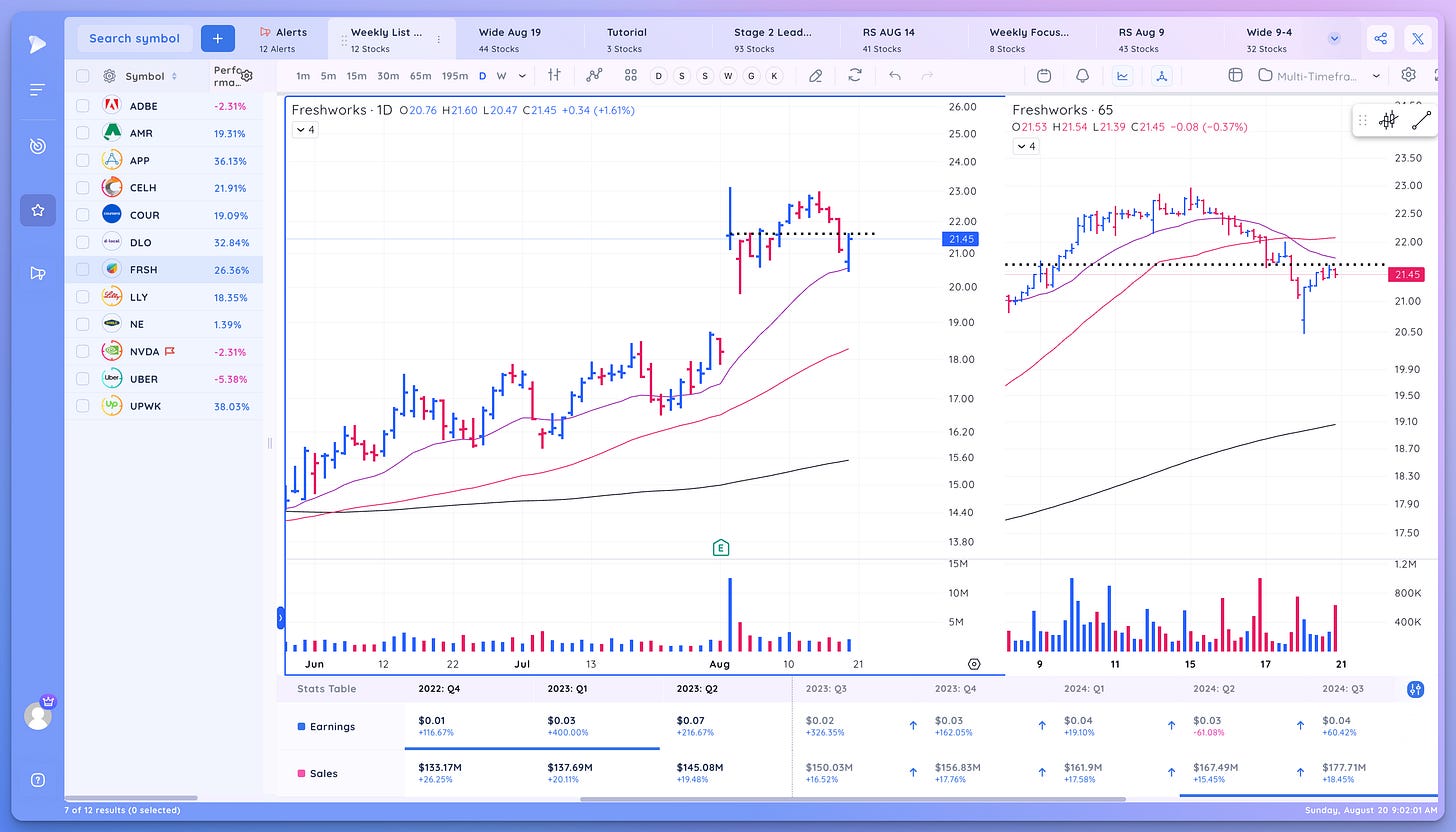Toggle the three-node network icon
Screen dimensions: 1456x832
tap(1161, 75)
